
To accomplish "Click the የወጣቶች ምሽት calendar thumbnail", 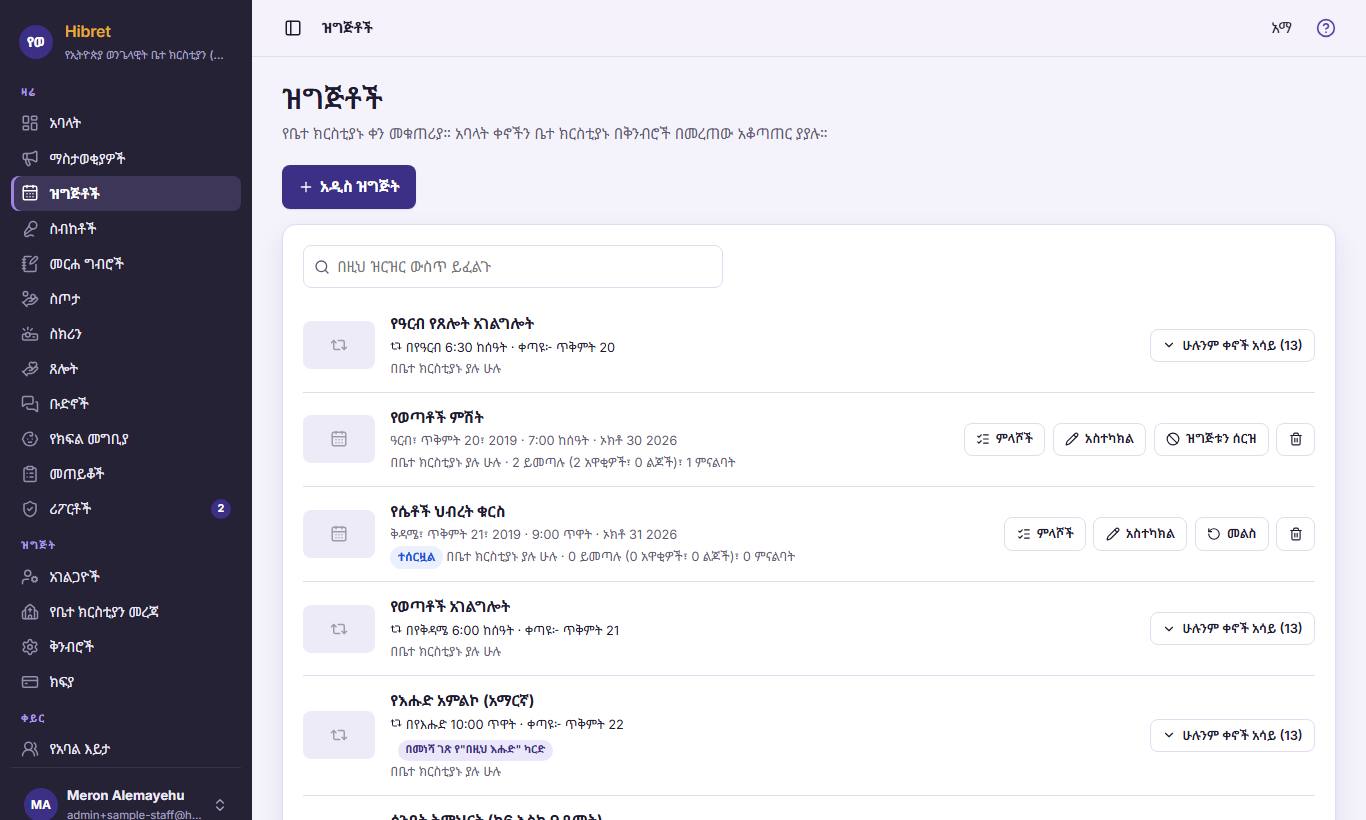I will (x=339, y=439).
